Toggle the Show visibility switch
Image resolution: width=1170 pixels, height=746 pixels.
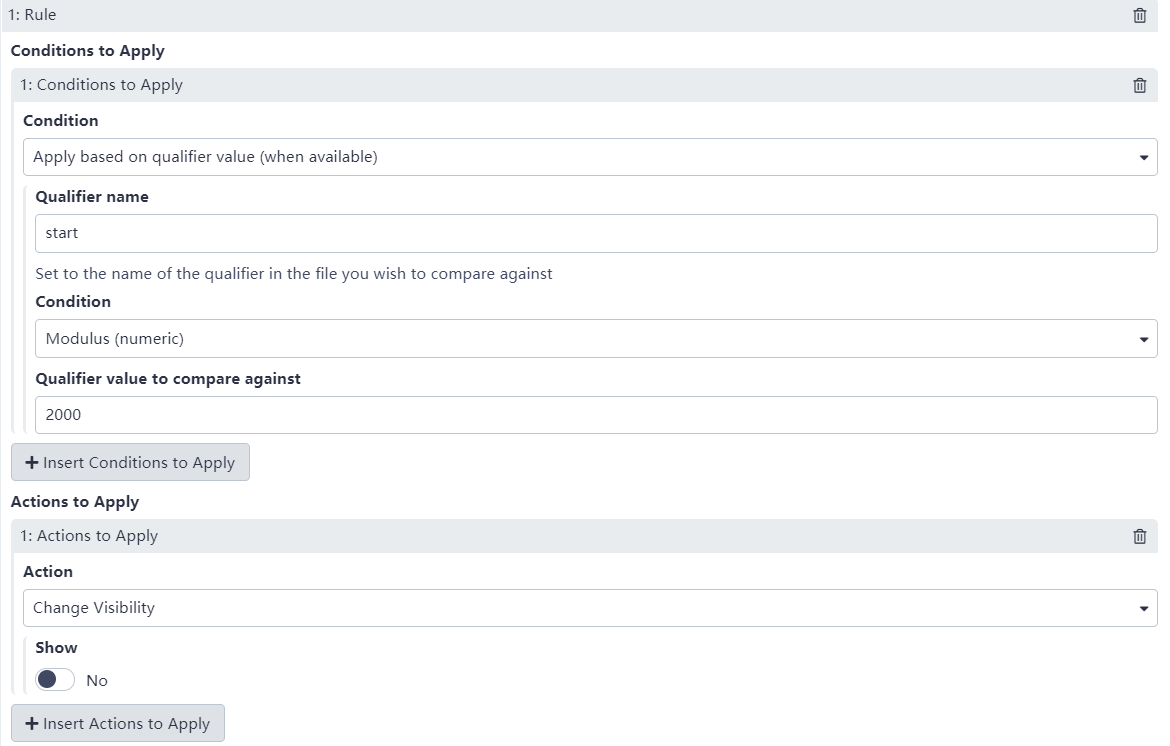coord(55,680)
